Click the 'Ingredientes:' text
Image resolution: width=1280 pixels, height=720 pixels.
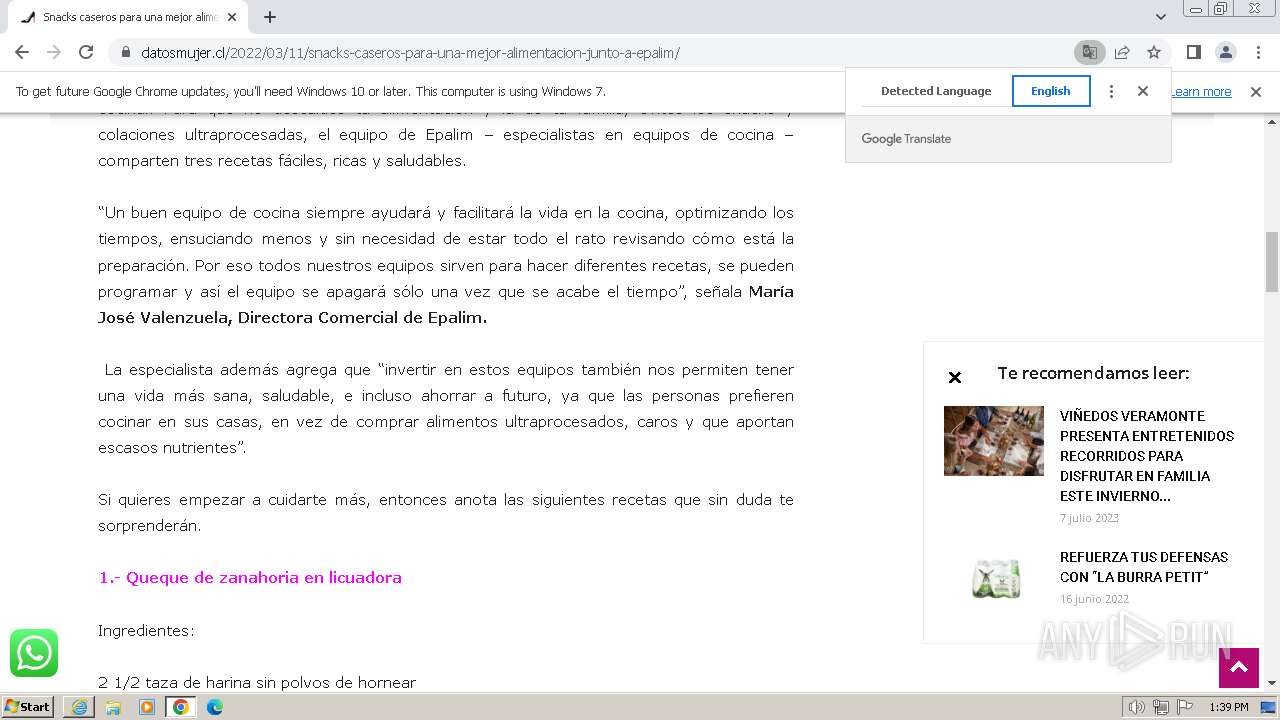pyautogui.click(x=146, y=631)
